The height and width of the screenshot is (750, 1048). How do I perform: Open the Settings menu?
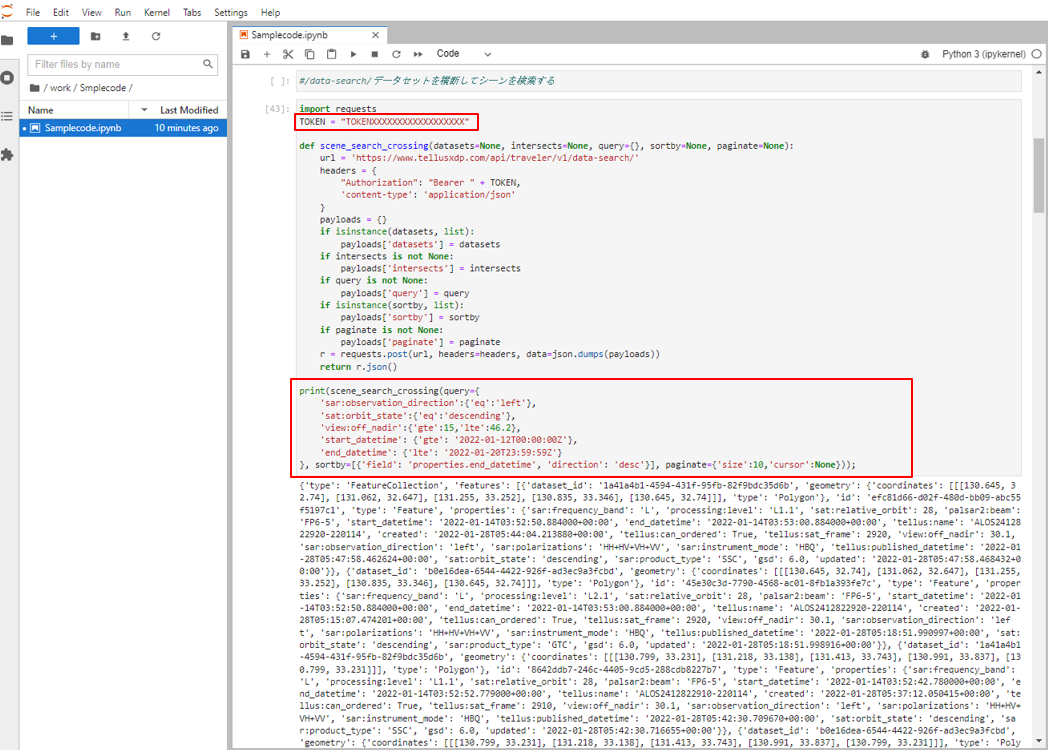pos(231,12)
